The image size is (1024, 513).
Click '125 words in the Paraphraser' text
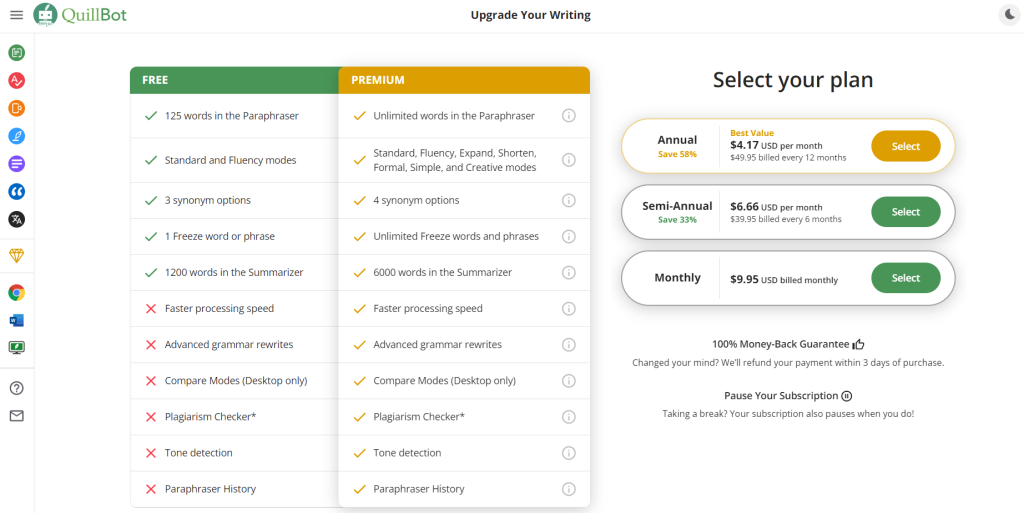tap(232, 116)
